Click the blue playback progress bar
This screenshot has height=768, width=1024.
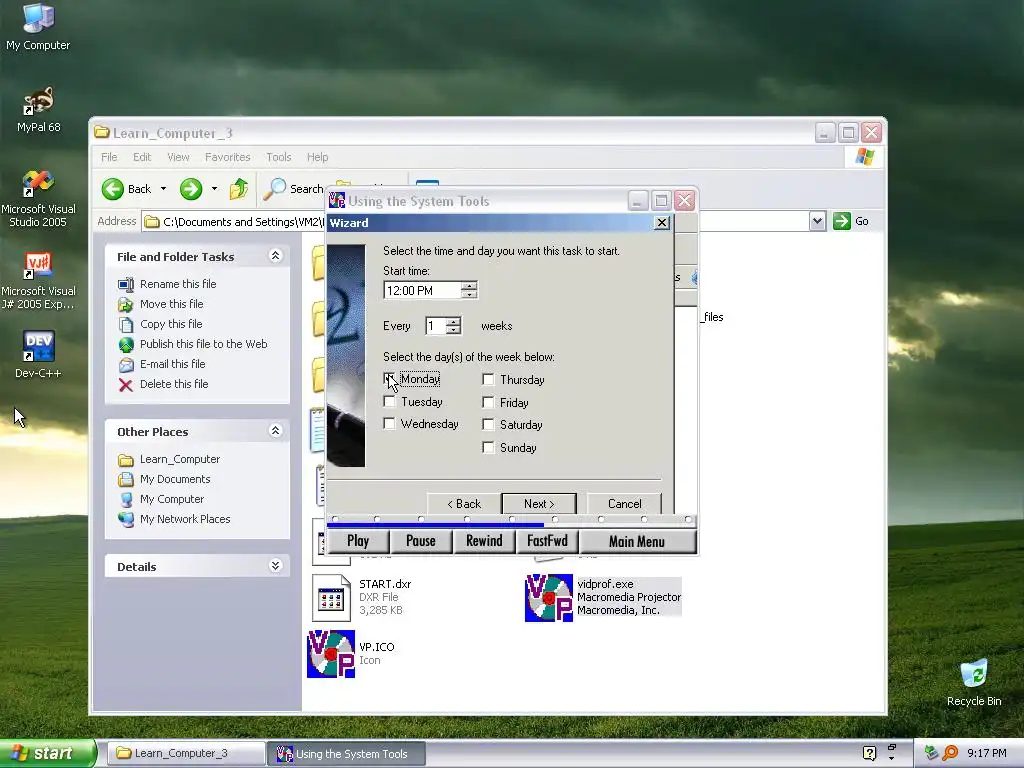(435, 524)
